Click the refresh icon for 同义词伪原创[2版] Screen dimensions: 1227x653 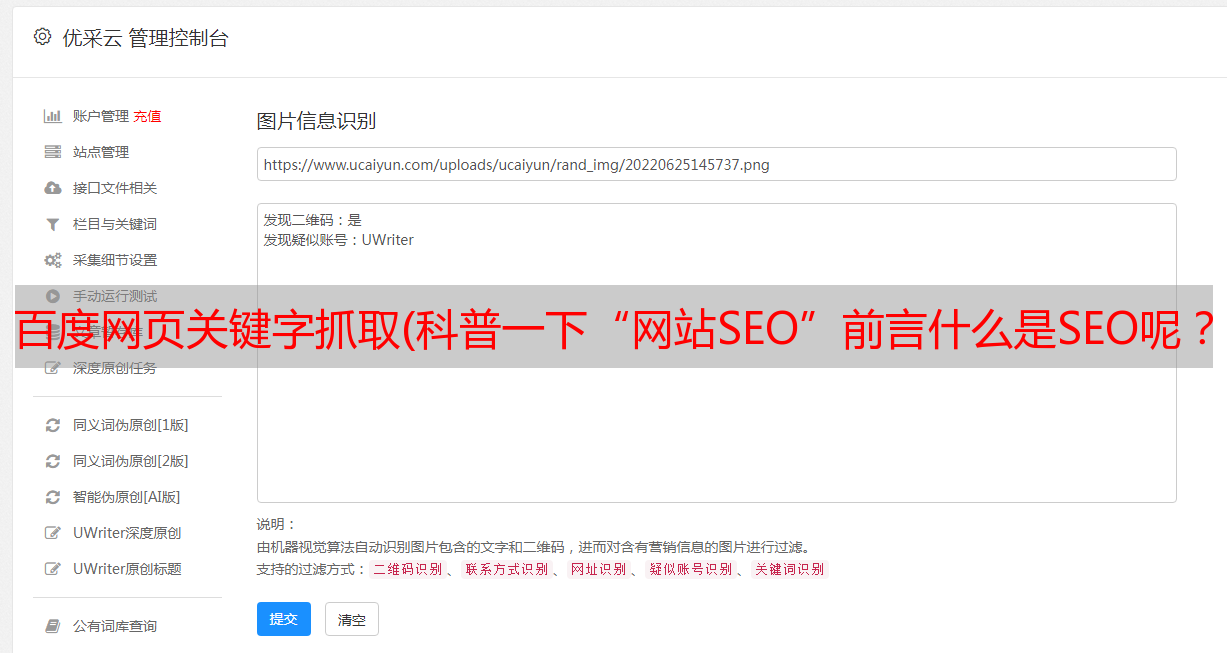tap(53, 461)
